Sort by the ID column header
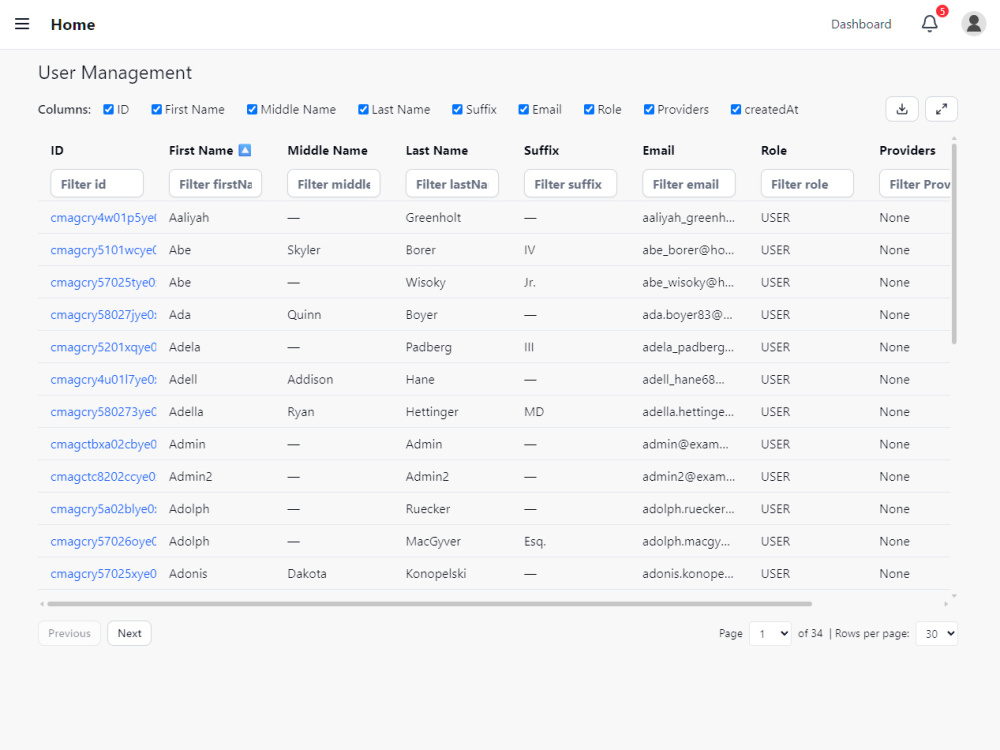Screen dimensions: 1000x750 click(x=57, y=151)
